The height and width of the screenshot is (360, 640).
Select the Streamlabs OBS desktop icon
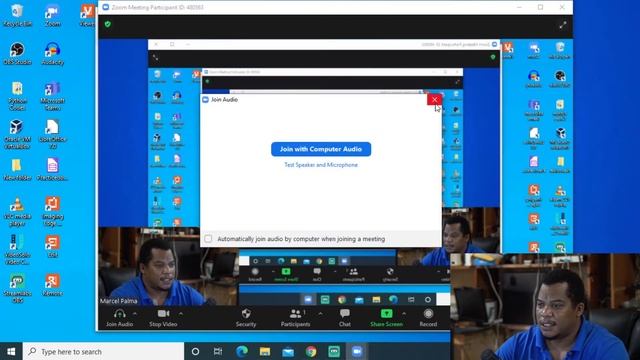point(17,288)
